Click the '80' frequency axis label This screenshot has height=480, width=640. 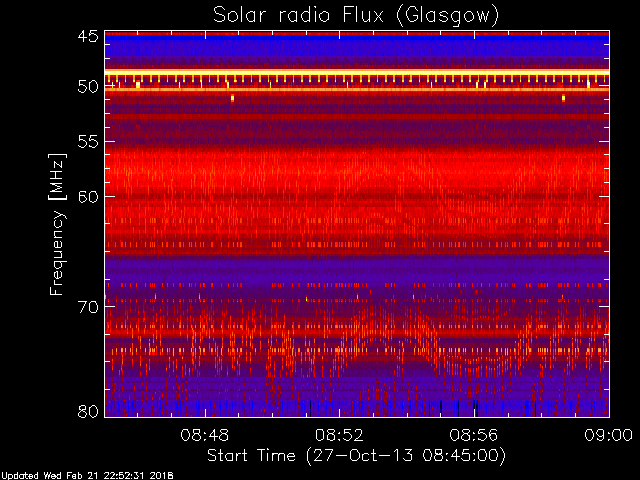[88, 411]
